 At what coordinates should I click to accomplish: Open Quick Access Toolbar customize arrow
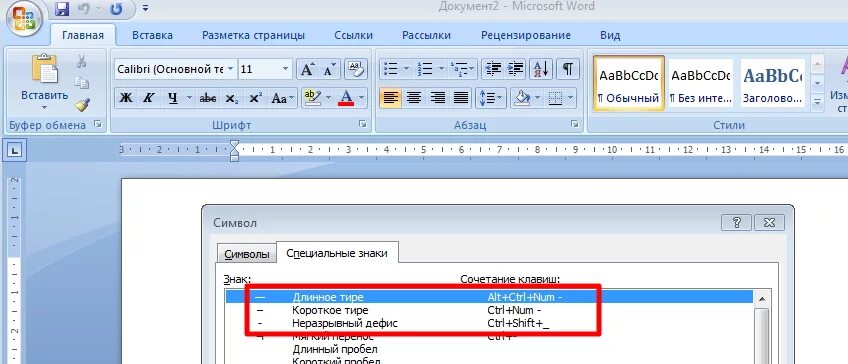pos(145,9)
